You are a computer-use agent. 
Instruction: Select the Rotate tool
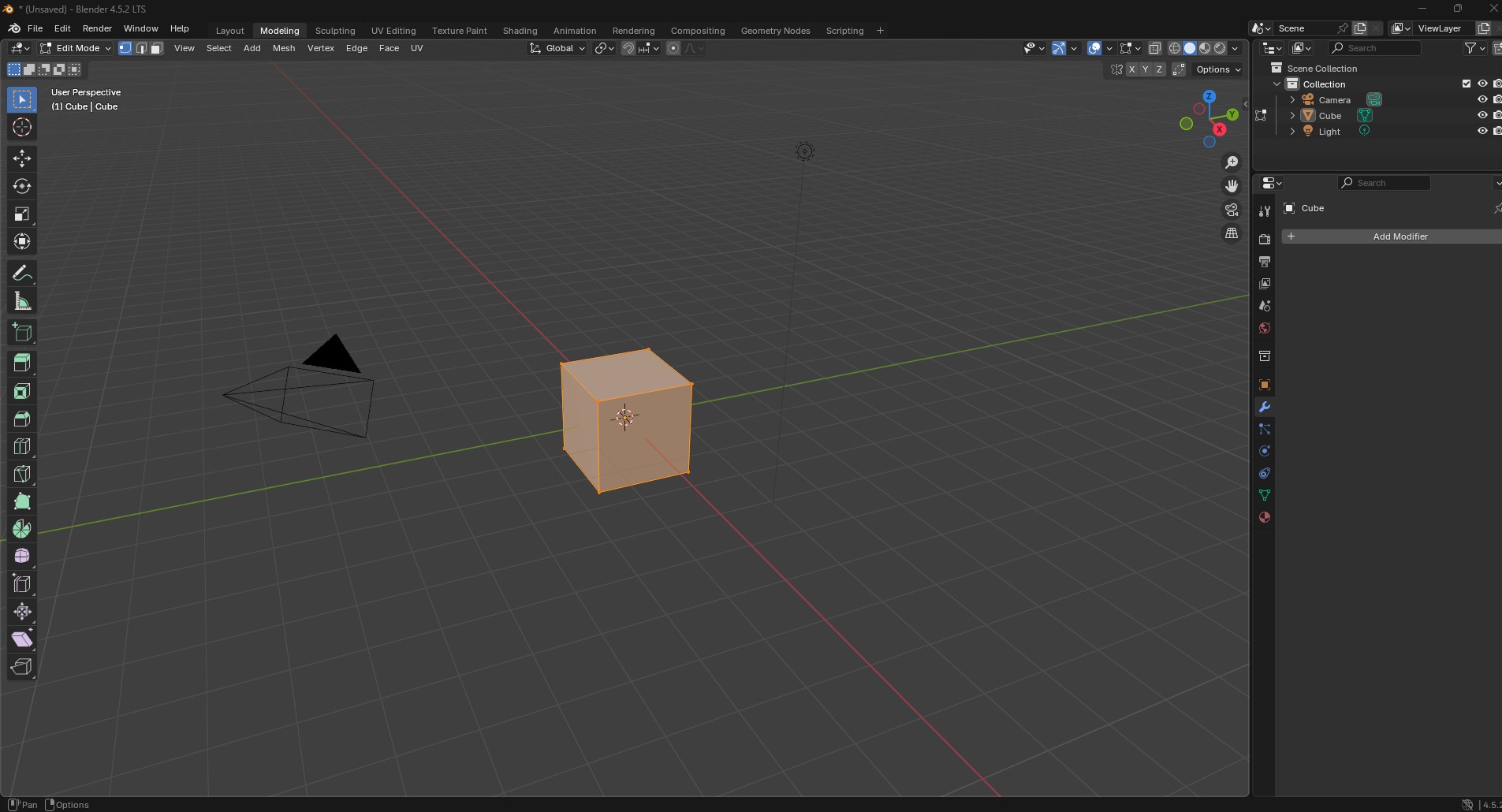pos(22,187)
